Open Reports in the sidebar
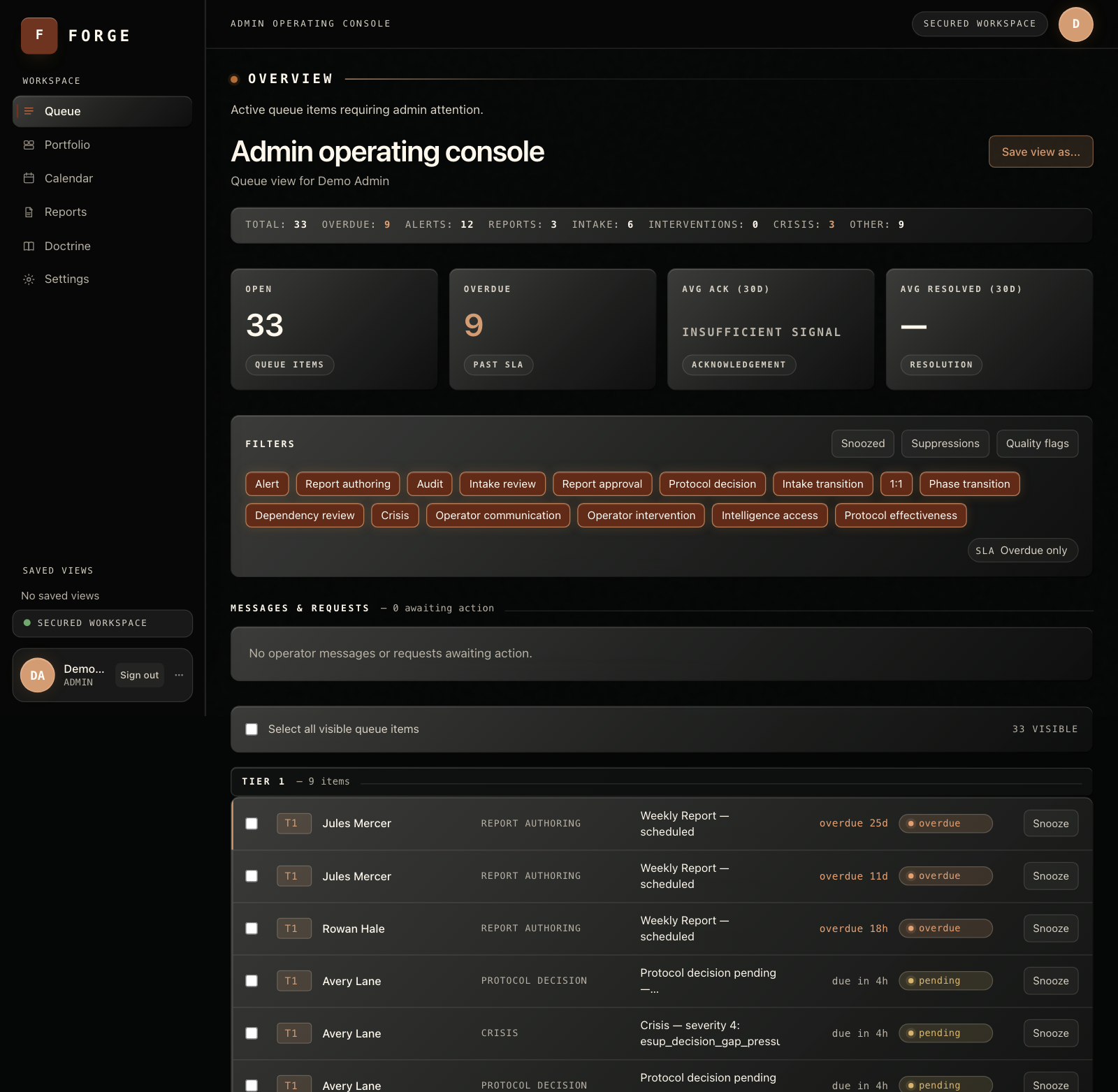Image resolution: width=1118 pixels, height=1092 pixels. [x=102, y=212]
